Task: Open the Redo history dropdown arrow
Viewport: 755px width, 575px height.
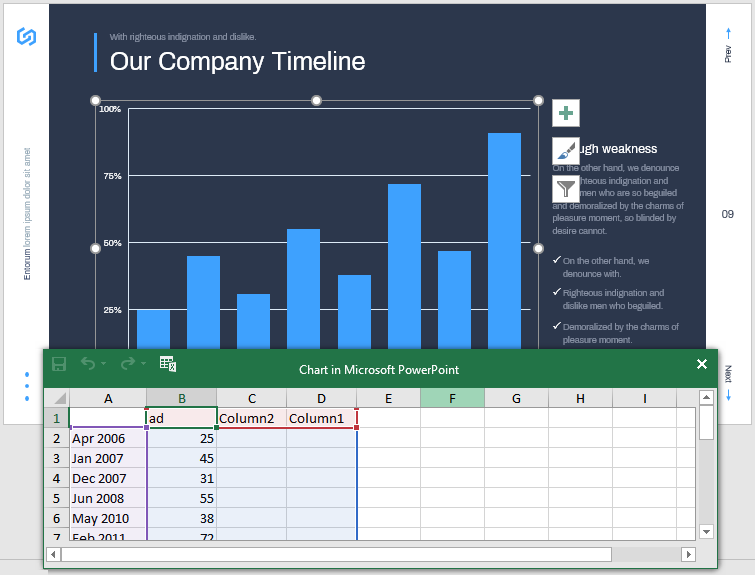Action: click(x=143, y=364)
